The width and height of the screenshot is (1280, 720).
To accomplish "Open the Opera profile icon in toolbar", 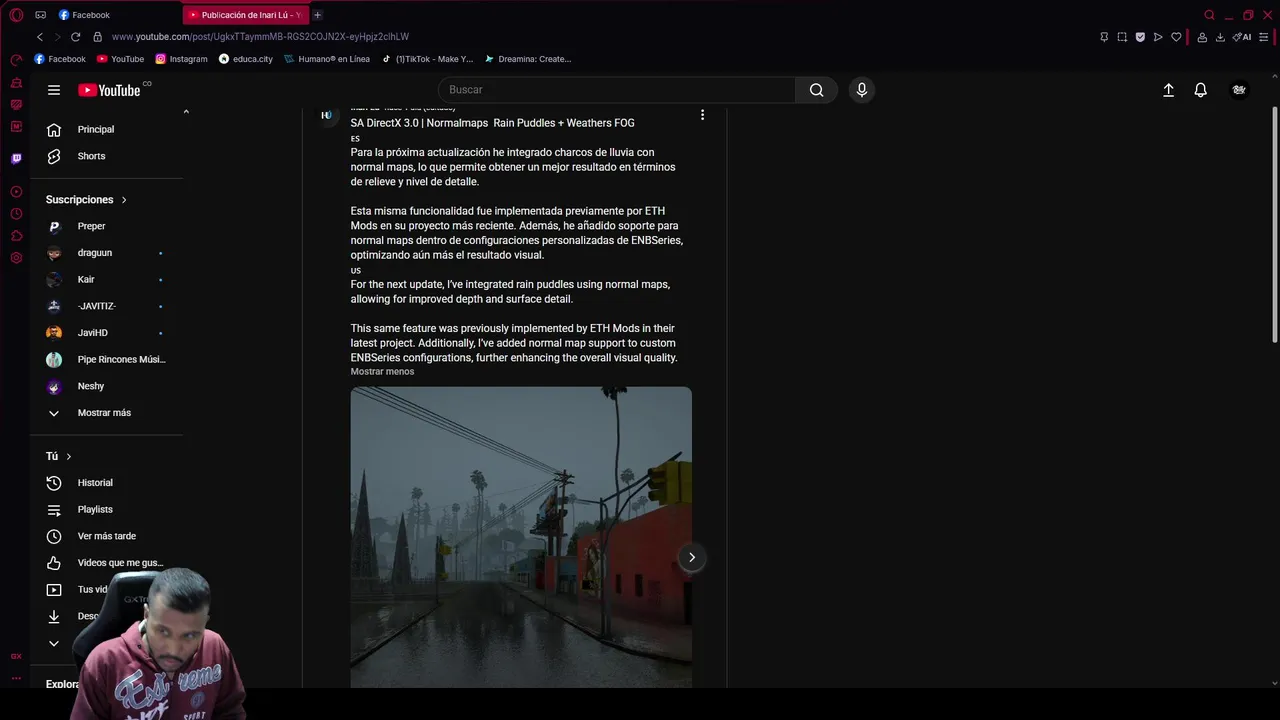I will tap(1202, 37).
